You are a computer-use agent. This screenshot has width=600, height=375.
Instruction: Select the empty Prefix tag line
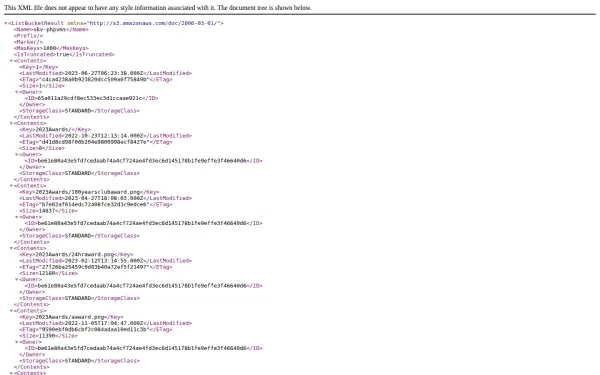[28, 36]
